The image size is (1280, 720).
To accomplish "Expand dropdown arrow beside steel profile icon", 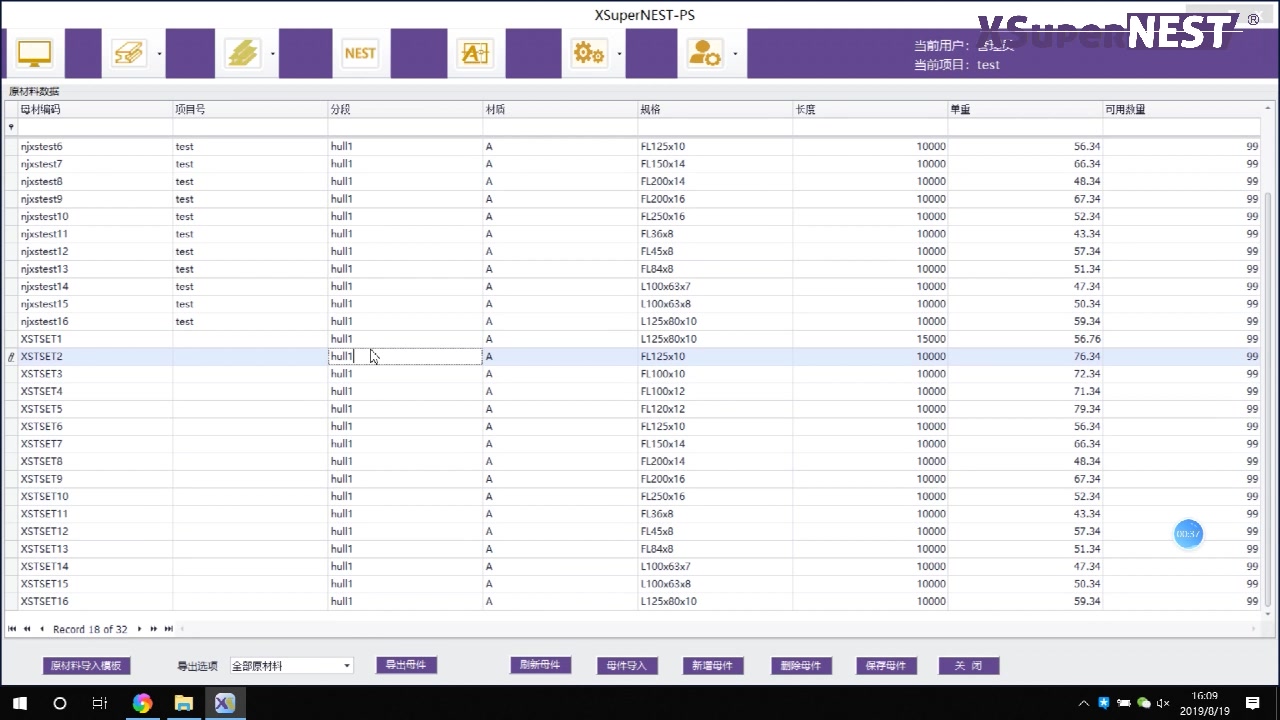I will pos(160,54).
